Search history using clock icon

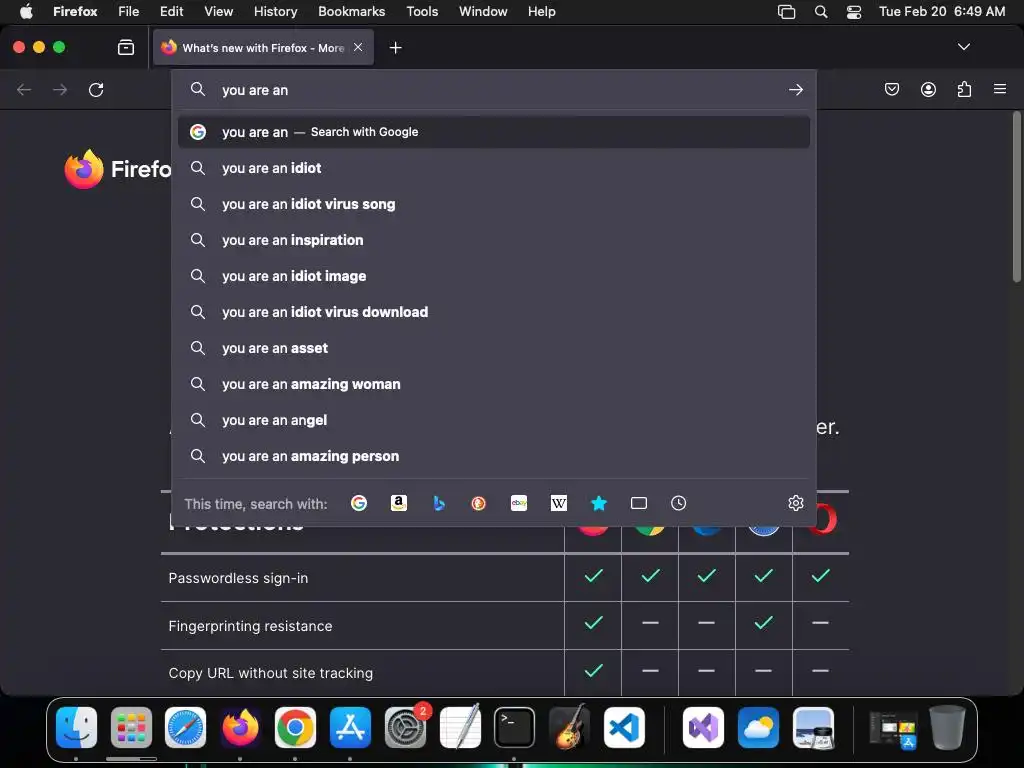coord(679,503)
